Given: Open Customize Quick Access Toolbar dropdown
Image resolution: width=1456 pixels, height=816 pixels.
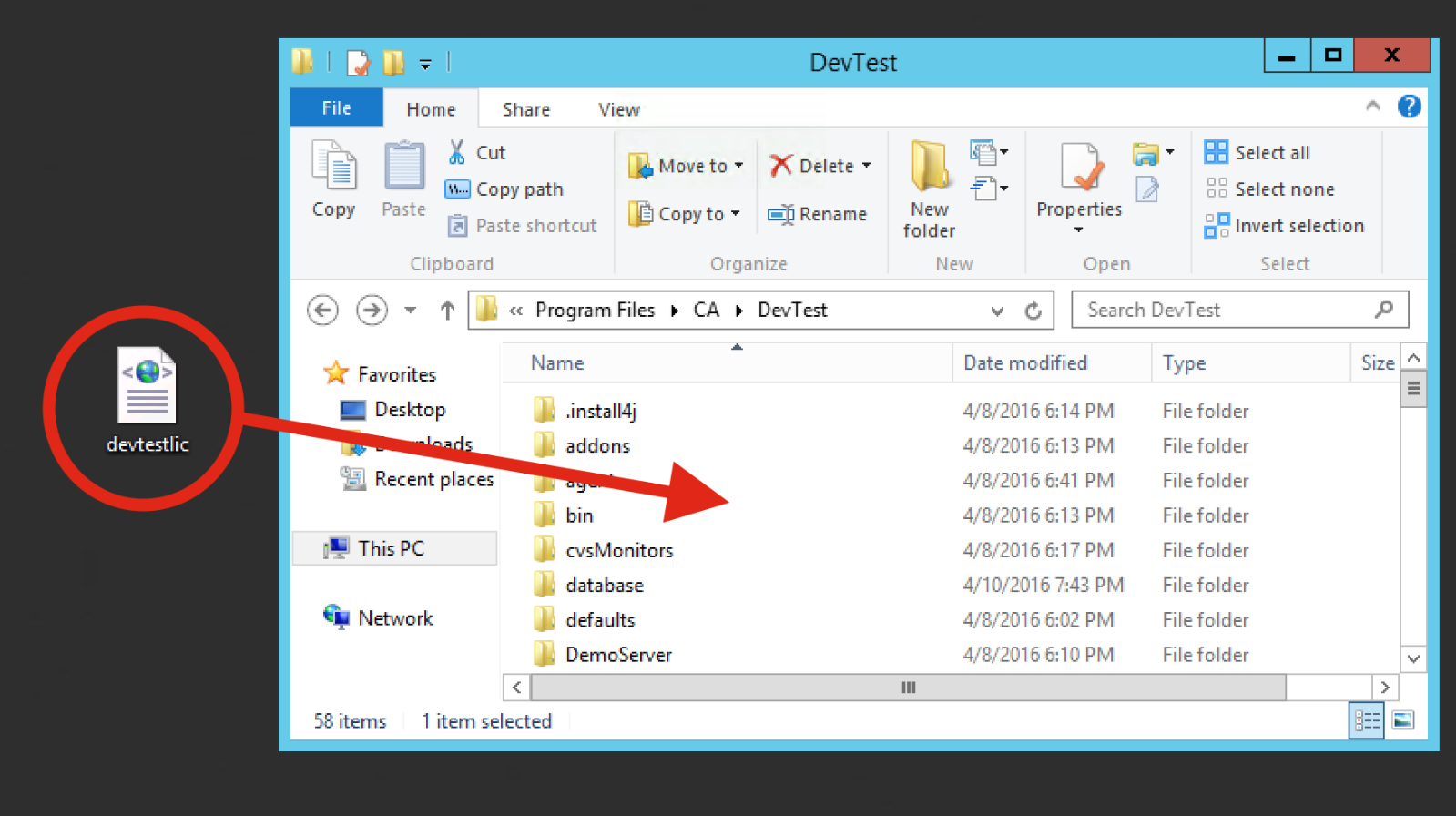Looking at the screenshot, I should [425, 64].
